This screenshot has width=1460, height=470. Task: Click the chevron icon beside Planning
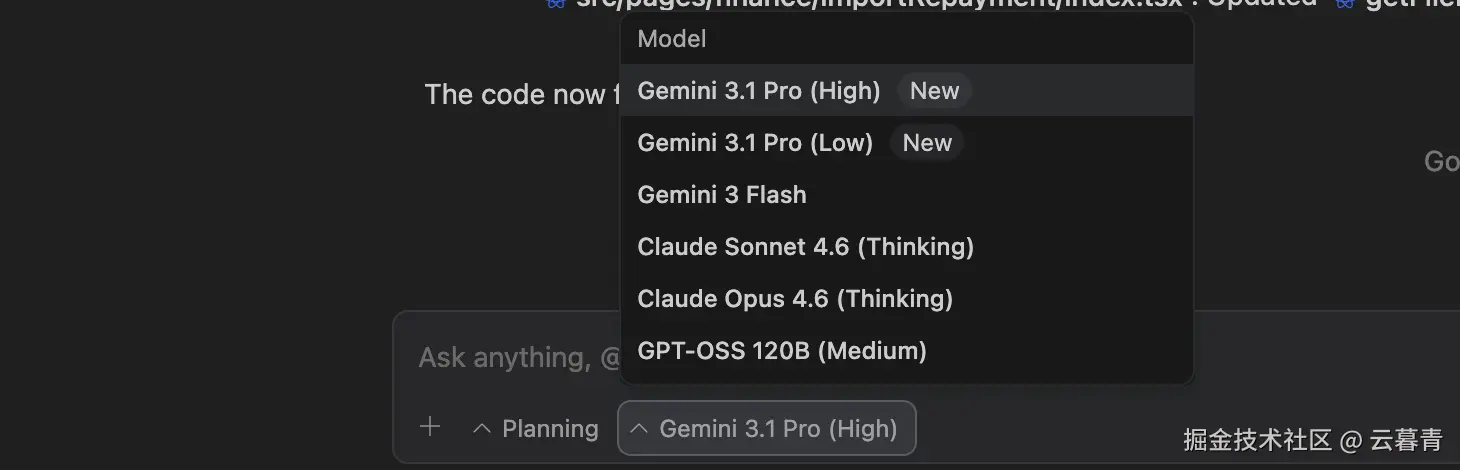point(482,429)
